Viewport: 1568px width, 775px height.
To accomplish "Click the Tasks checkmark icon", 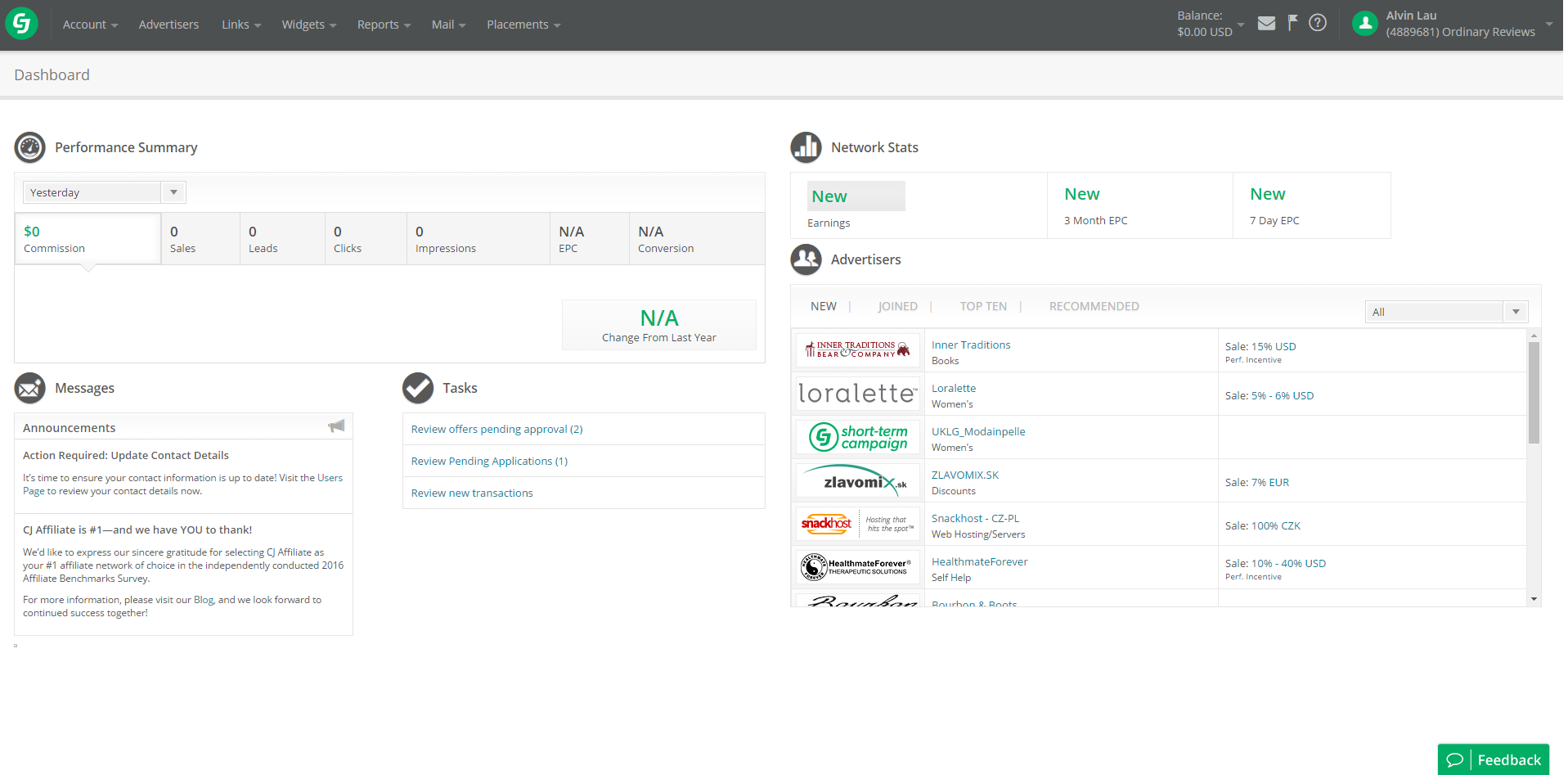I will [418, 388].
